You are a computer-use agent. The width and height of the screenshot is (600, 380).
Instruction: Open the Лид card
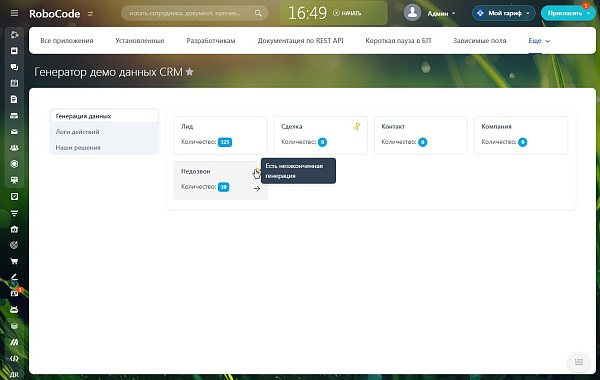(x=221, y=135)
